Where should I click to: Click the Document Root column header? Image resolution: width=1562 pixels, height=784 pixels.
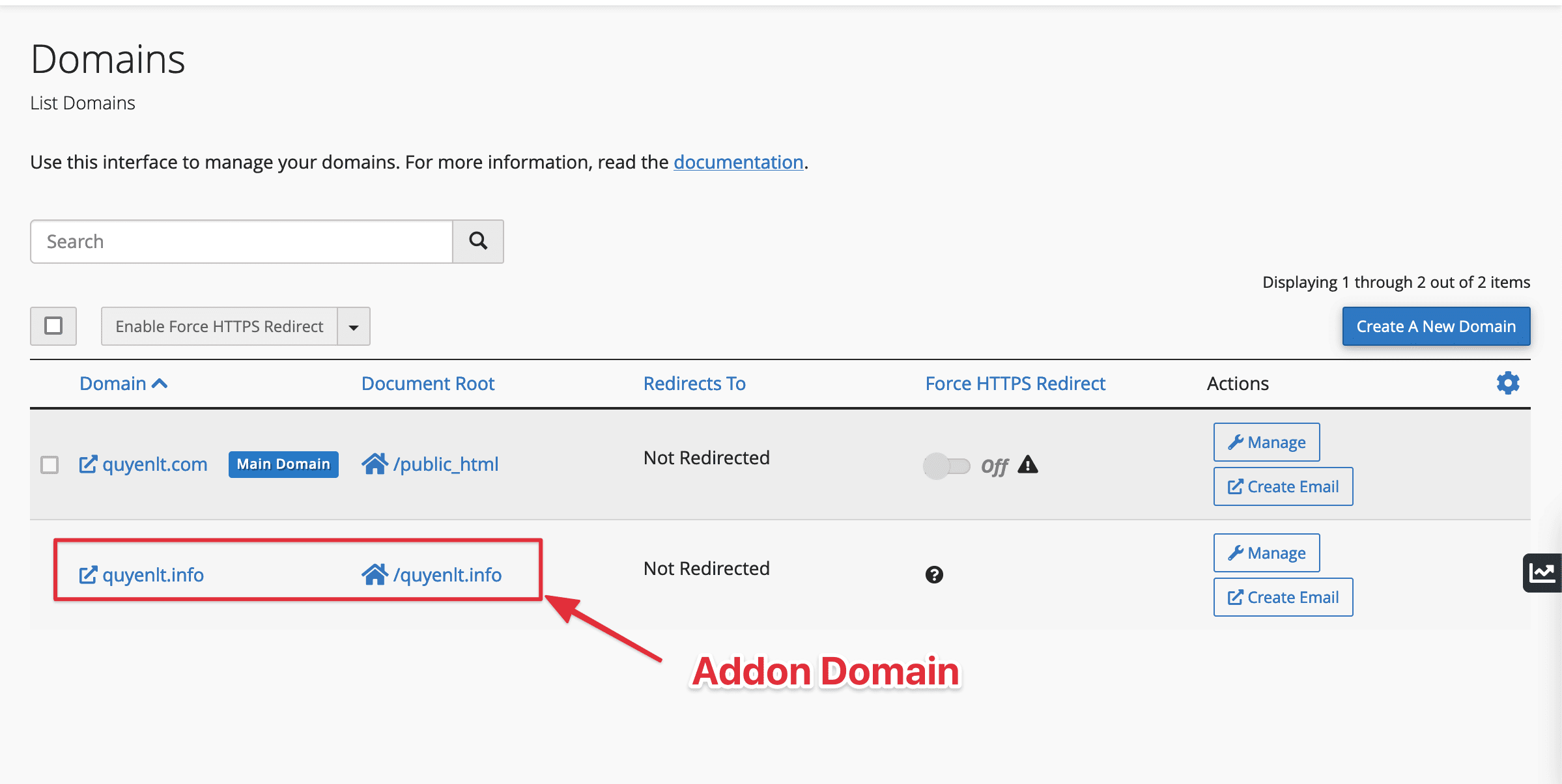pyautogui.click(x=428, y=384)
